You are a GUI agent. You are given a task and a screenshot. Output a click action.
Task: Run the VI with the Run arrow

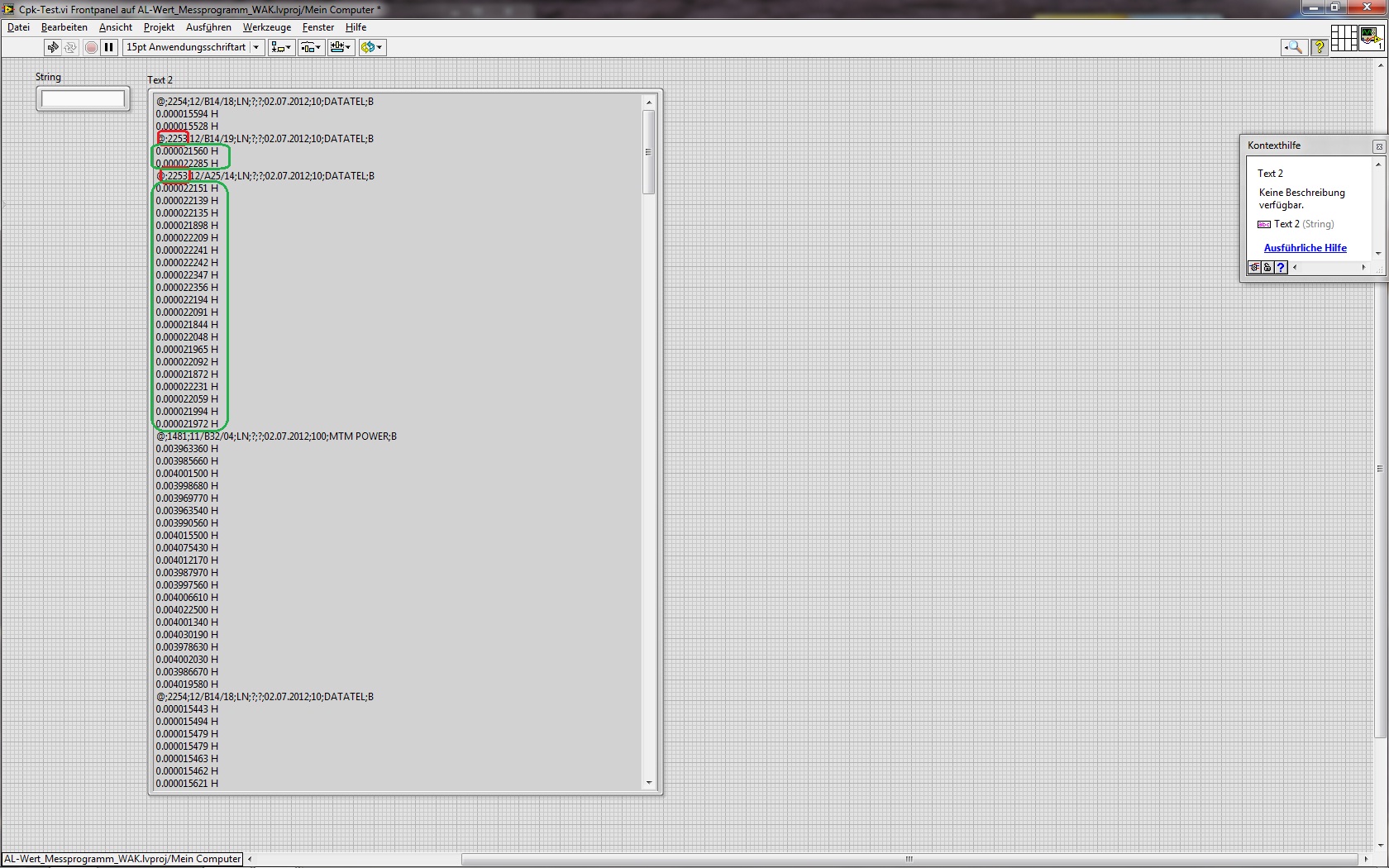pyautogui.click(x=53, y=47)
